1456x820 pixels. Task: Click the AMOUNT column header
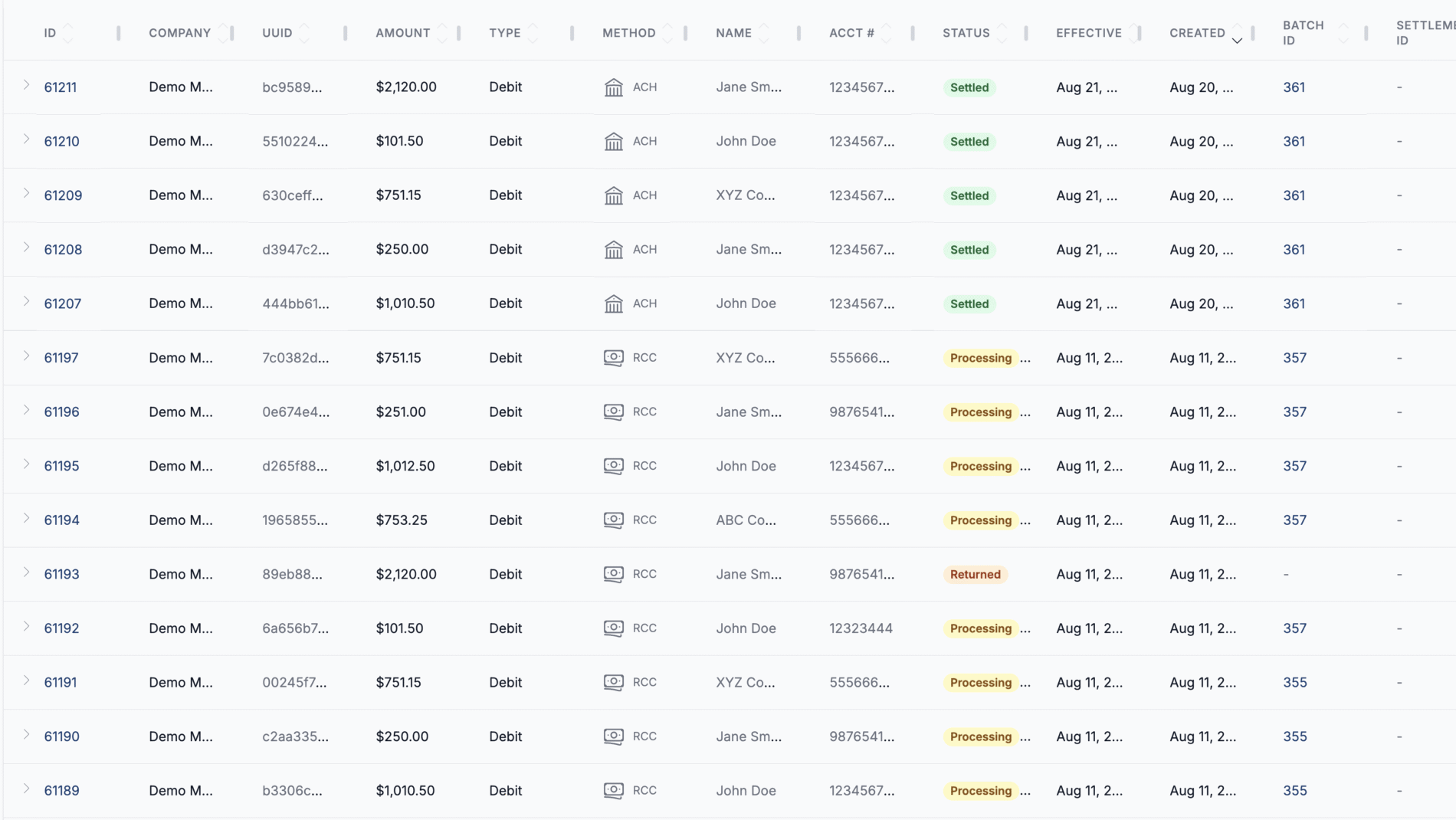(x=402, y=33)
